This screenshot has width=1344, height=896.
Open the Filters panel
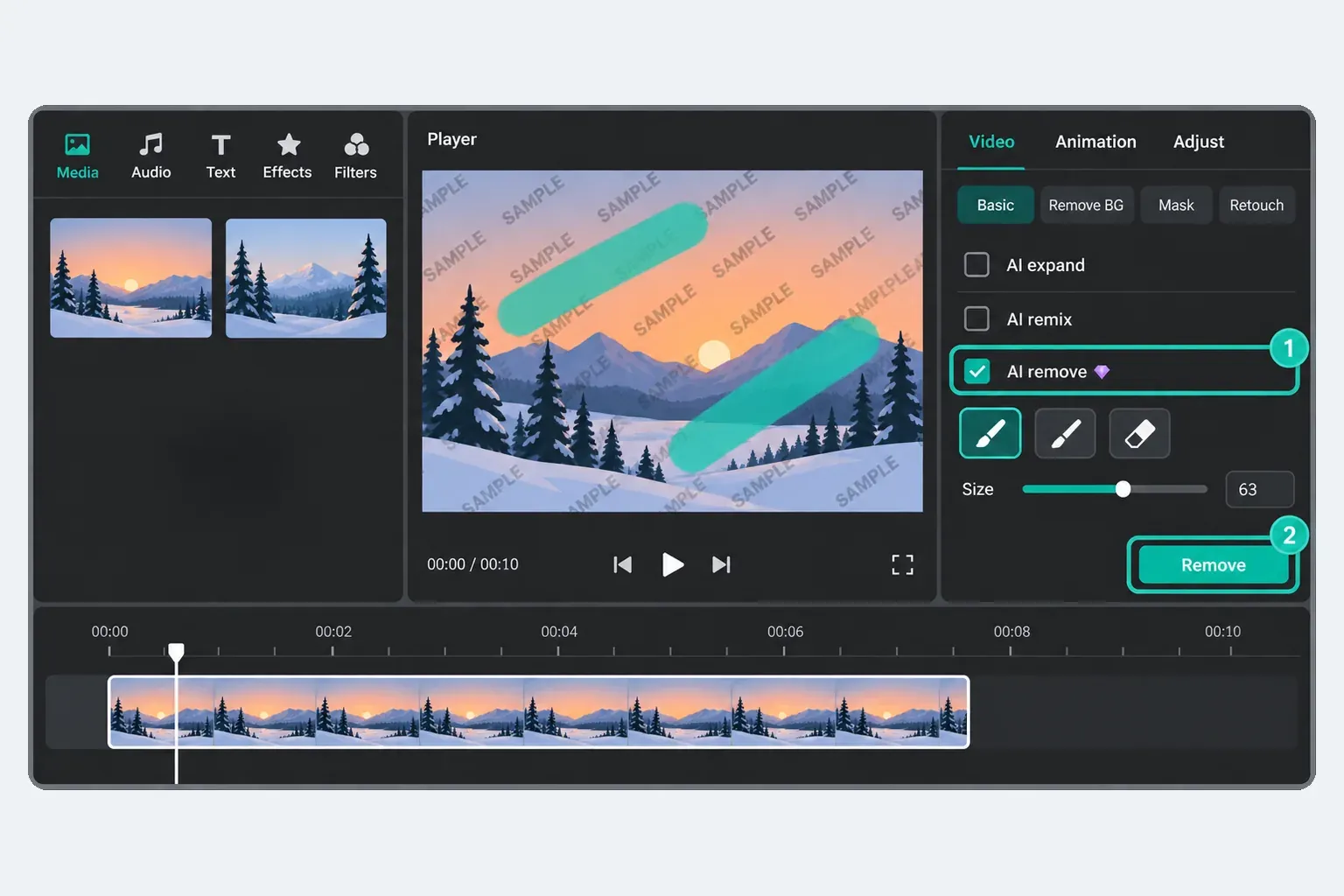pyautogui.click(x=355, y=157)
